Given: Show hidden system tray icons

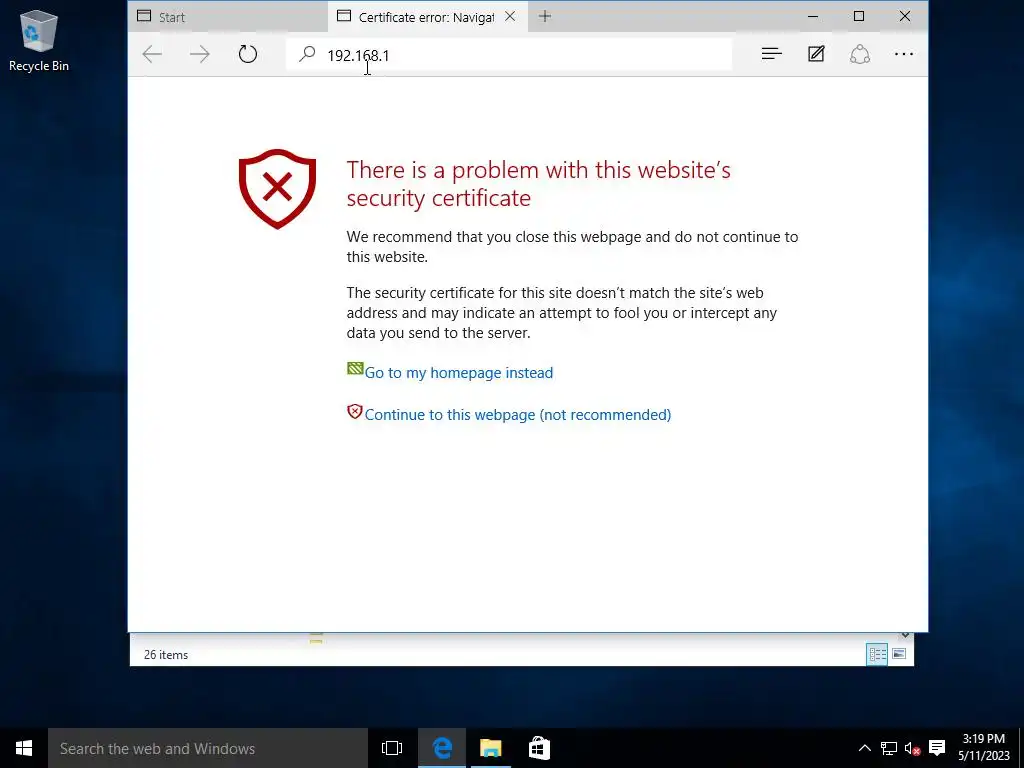Looking at the screenshot, I should [x=864, y=748].
